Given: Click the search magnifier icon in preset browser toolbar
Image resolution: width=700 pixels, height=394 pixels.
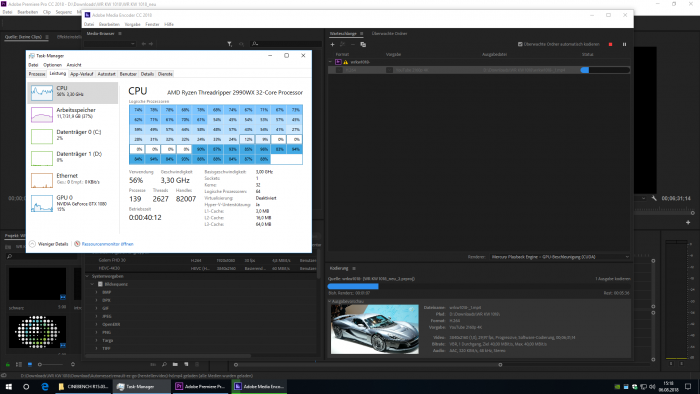Looking at the screenshot, I should click(x=164, y=365).
